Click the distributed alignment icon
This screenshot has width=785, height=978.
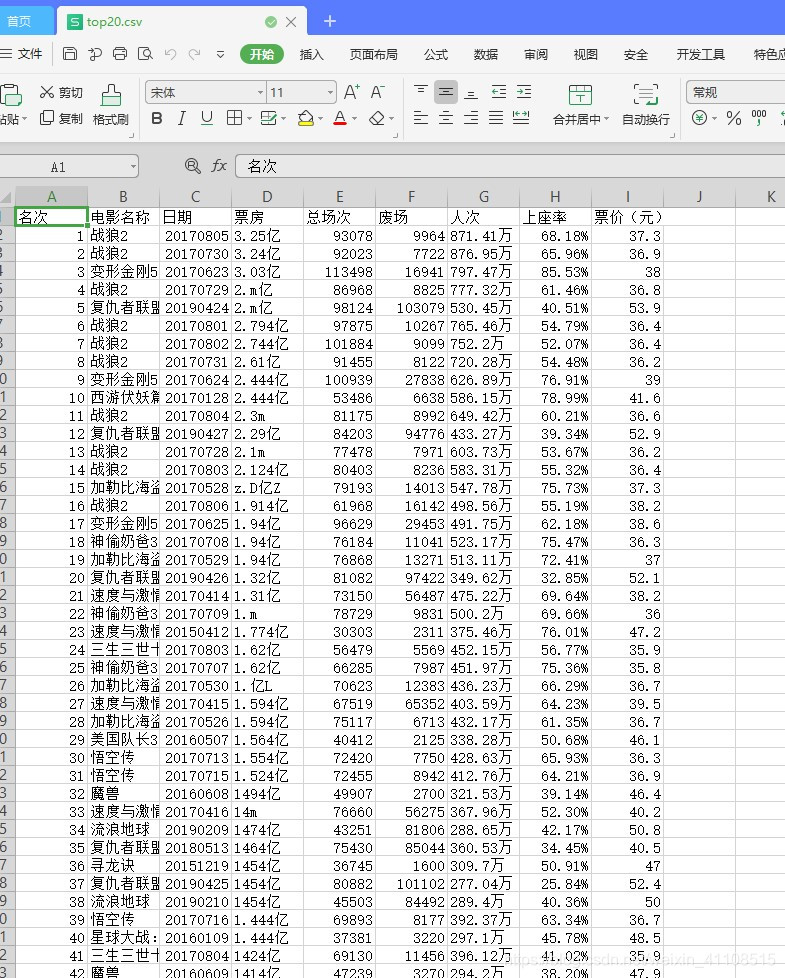point(521,118)
